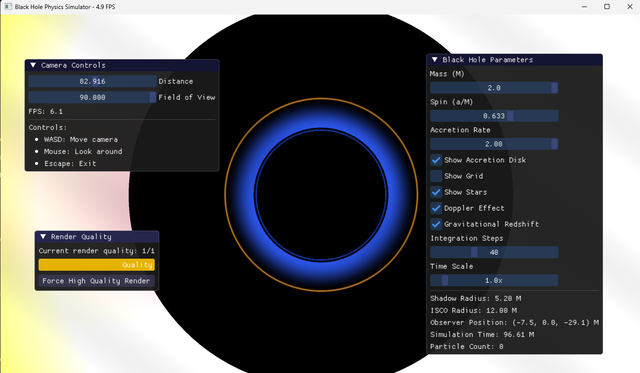Click the 'WASD: Move camera' hint
640x373 pixels.
[81, 140]
